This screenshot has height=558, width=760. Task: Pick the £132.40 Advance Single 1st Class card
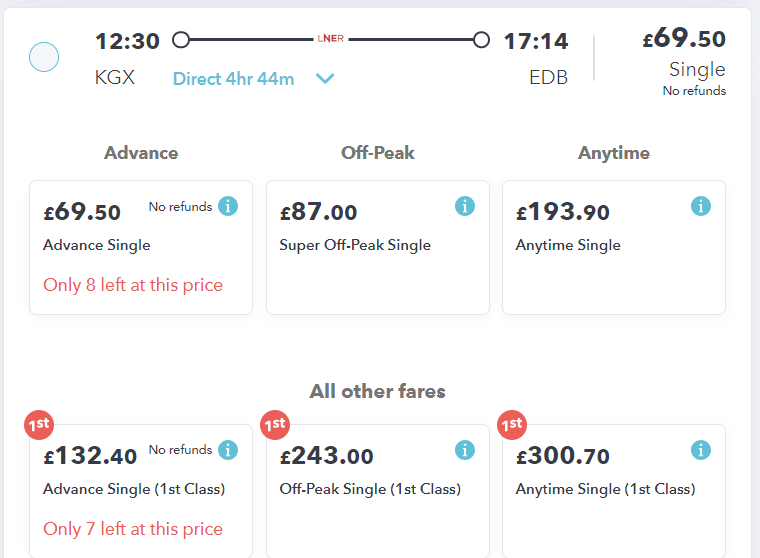[x=141, y=491]
